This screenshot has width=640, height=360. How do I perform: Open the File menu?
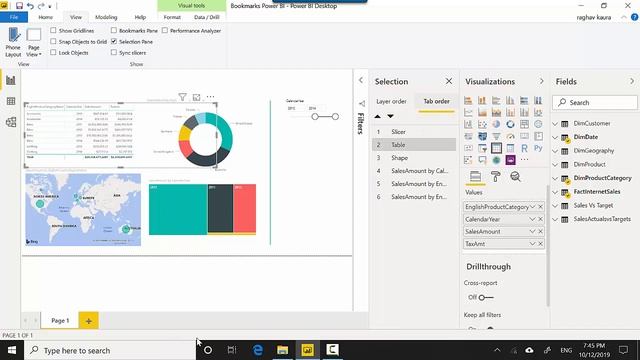pos(14,17)
